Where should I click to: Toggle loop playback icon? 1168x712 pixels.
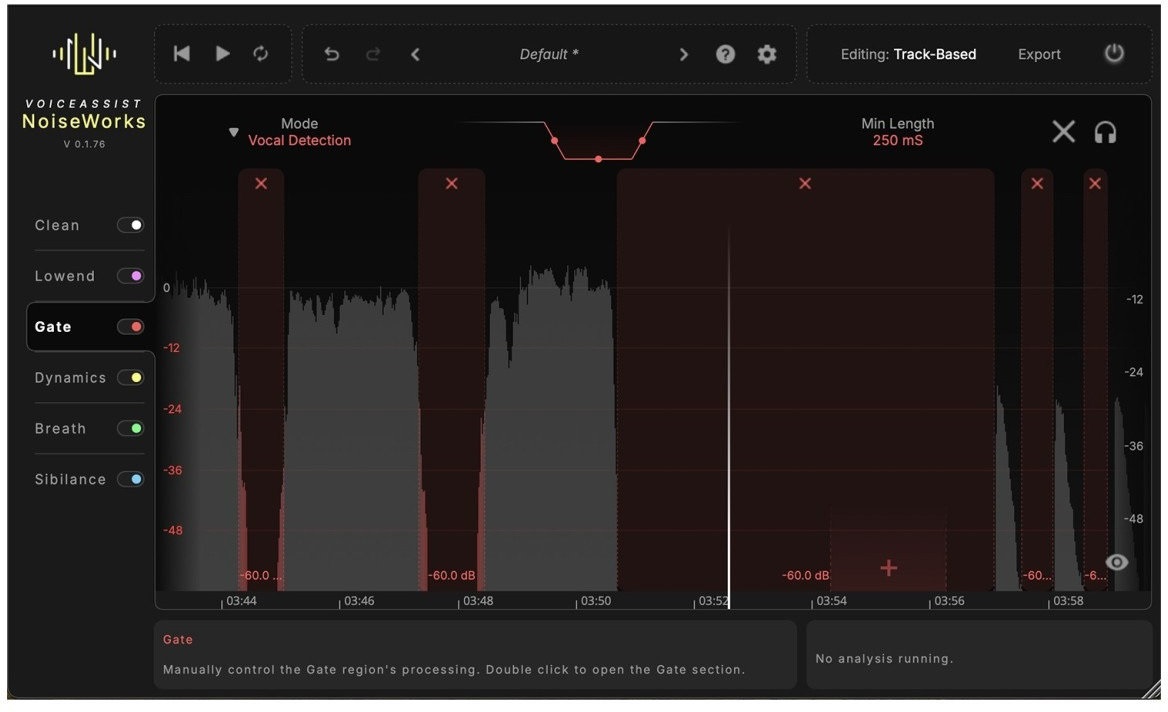(x=261, y=54)
